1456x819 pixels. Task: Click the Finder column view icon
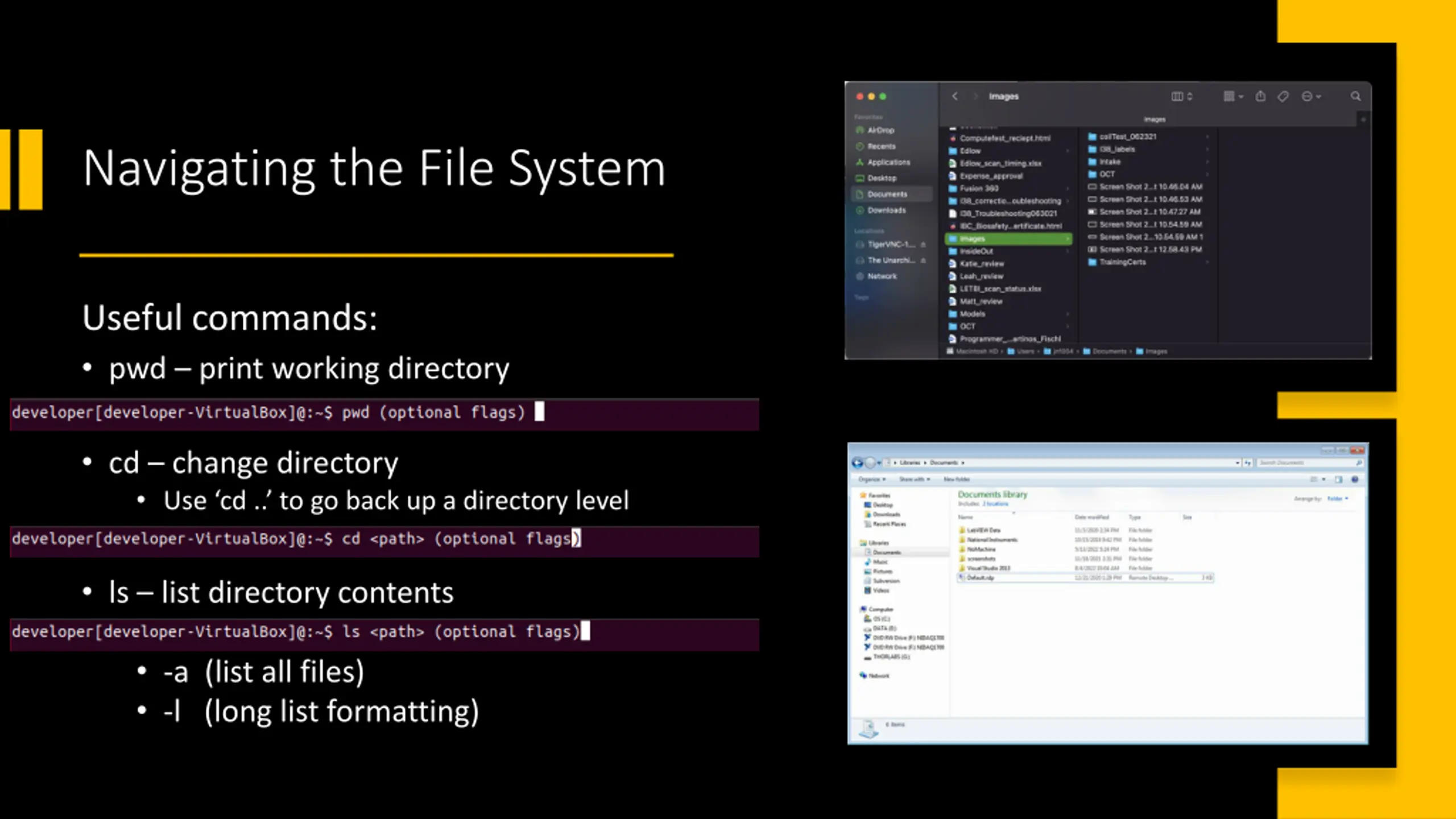tap(1177, 96)
